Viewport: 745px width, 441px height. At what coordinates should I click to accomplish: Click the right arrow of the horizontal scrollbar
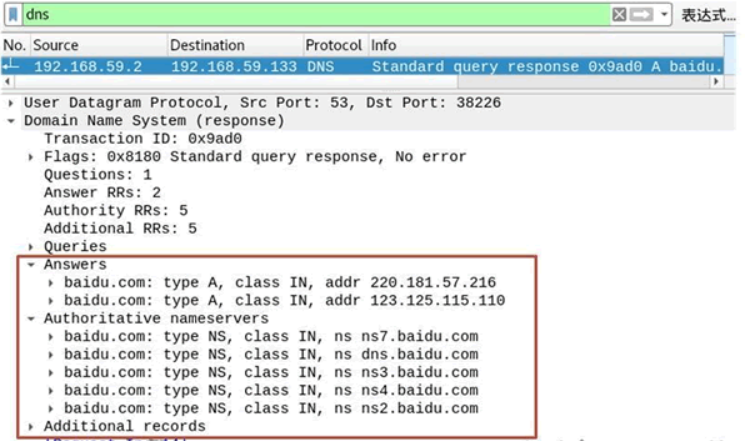pos(716,82)
